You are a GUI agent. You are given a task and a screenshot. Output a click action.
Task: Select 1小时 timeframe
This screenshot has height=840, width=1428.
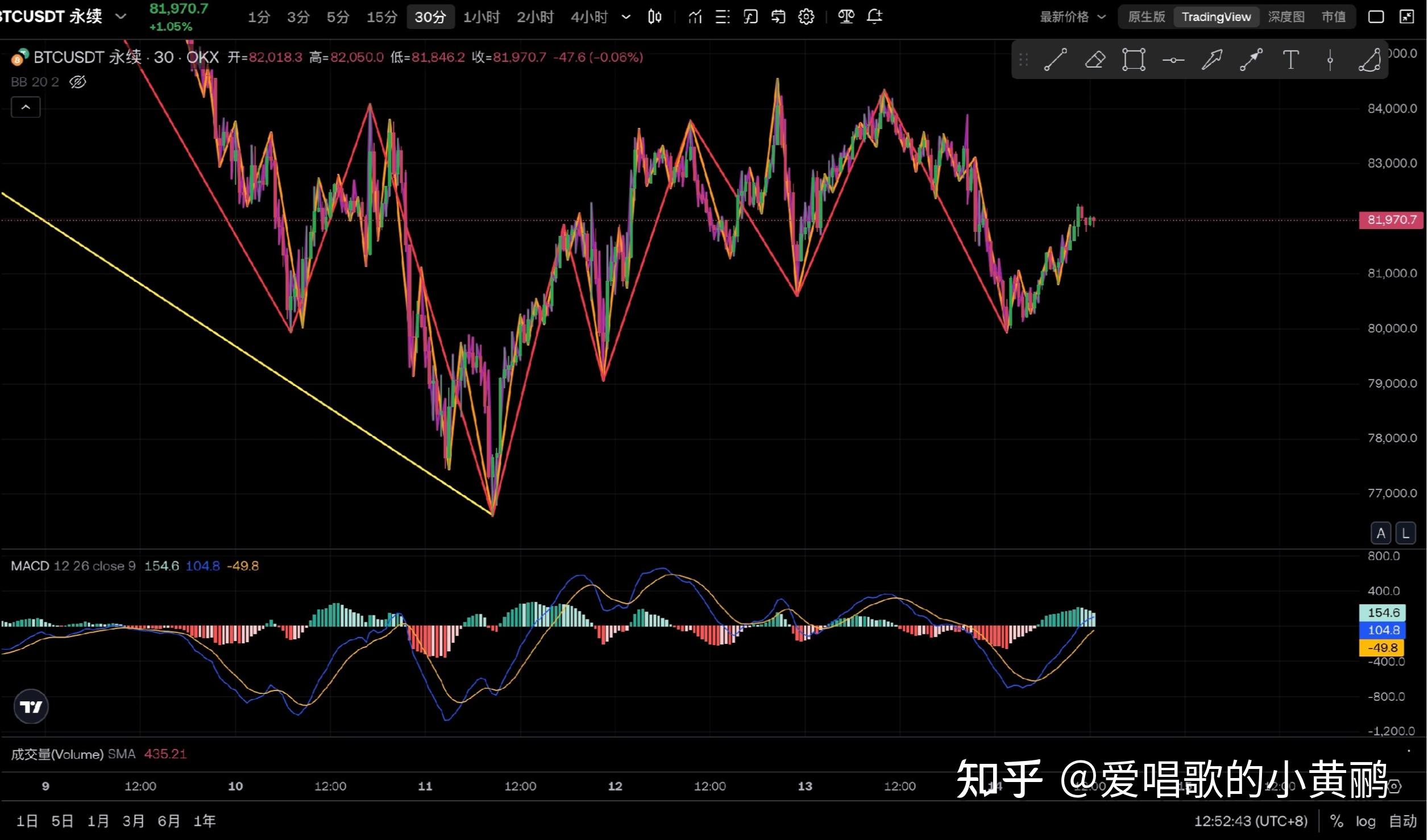(481, 17)
